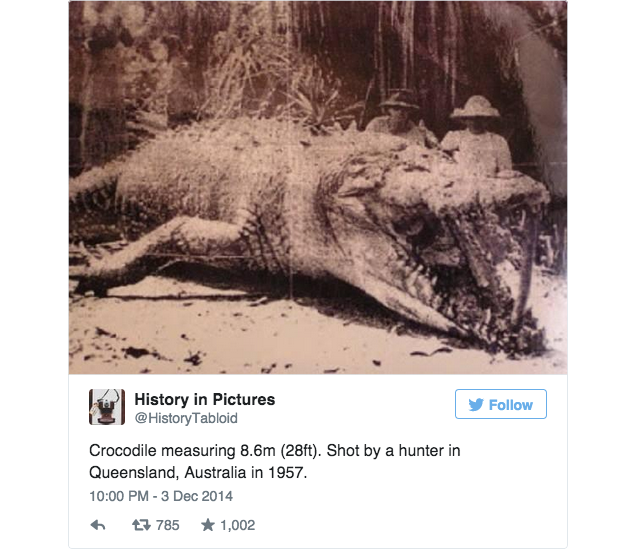The height and width of the screenshot is (549, 636).
Task: Click the tweet text line mentioning Queensland
Action: 198,473
